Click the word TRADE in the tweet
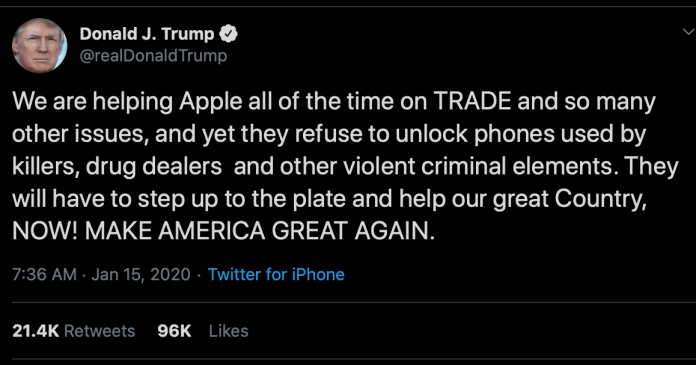 472,101
